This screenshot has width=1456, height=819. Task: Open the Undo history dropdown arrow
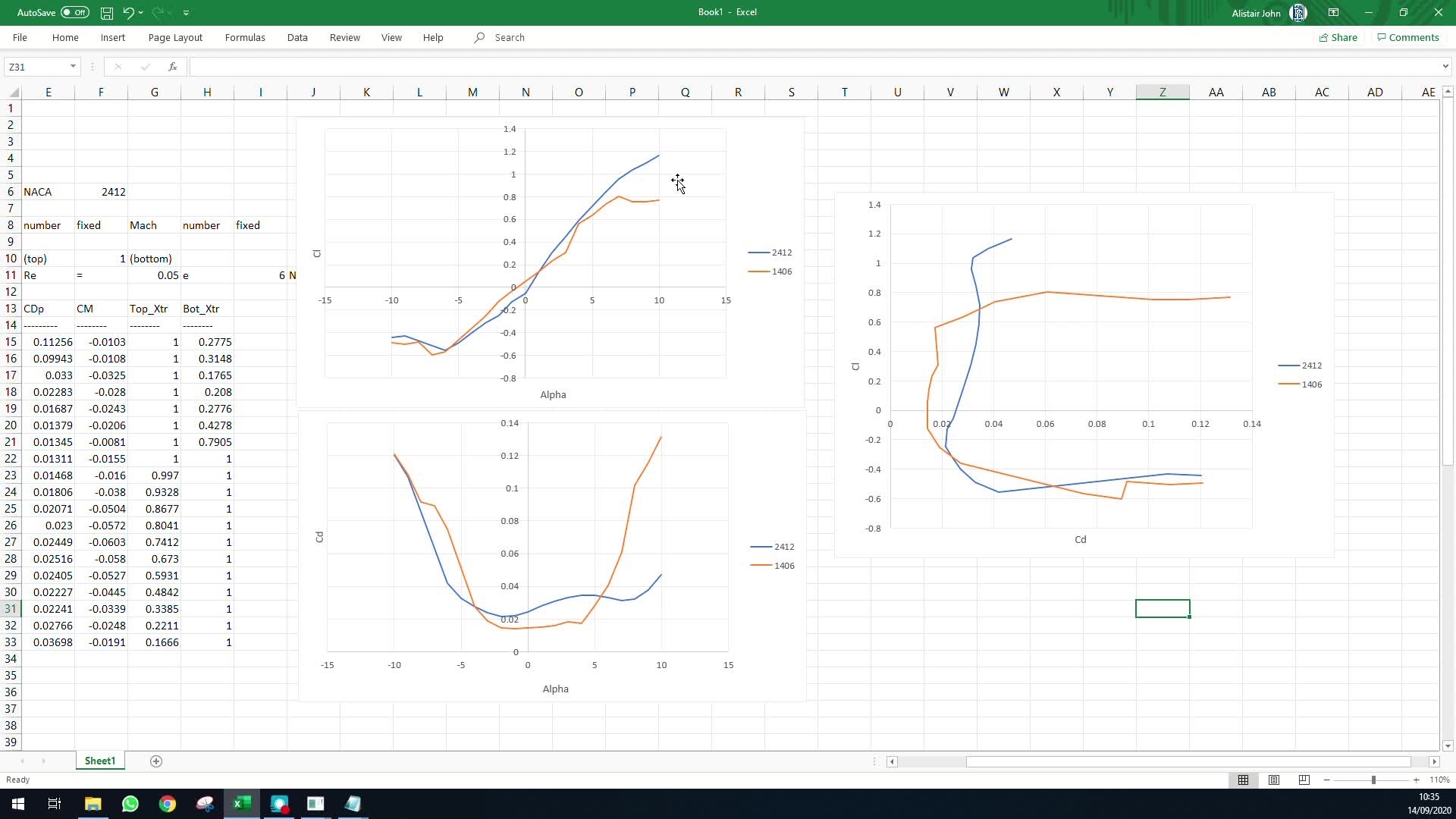[x=141, y=13]
